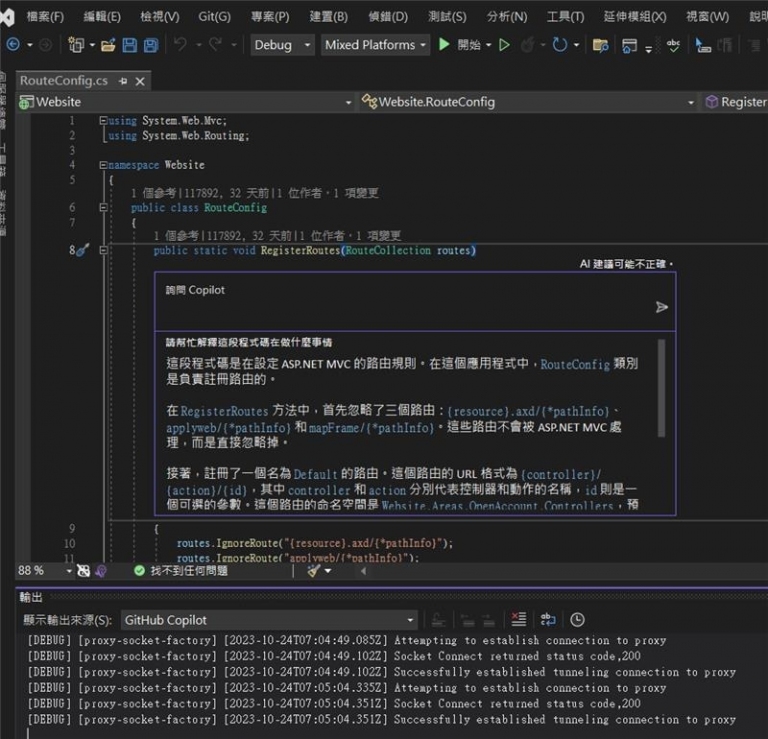Click the 開始 start button label
The width and height of the screenshot is (768, 739).
pyautogui.click(x=469, y=45)
